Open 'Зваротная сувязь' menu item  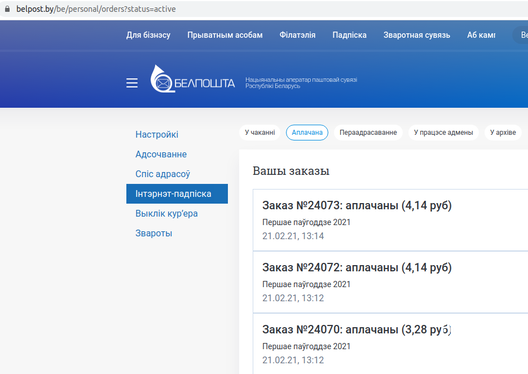pyautogui.click(x=417, y=35)
